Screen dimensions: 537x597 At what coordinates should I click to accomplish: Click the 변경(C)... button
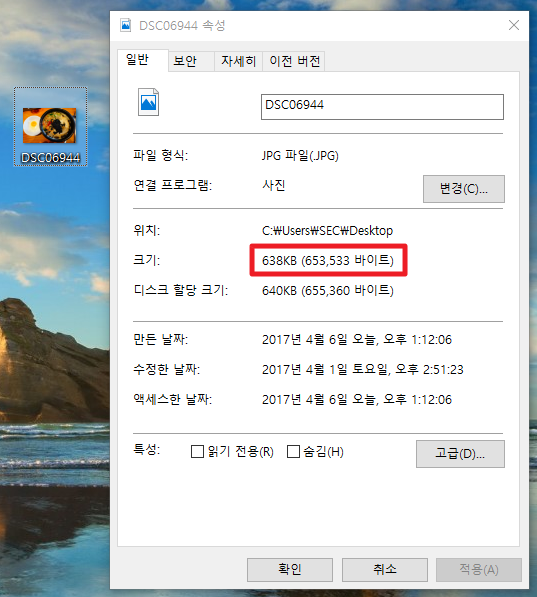pos(463,188)
